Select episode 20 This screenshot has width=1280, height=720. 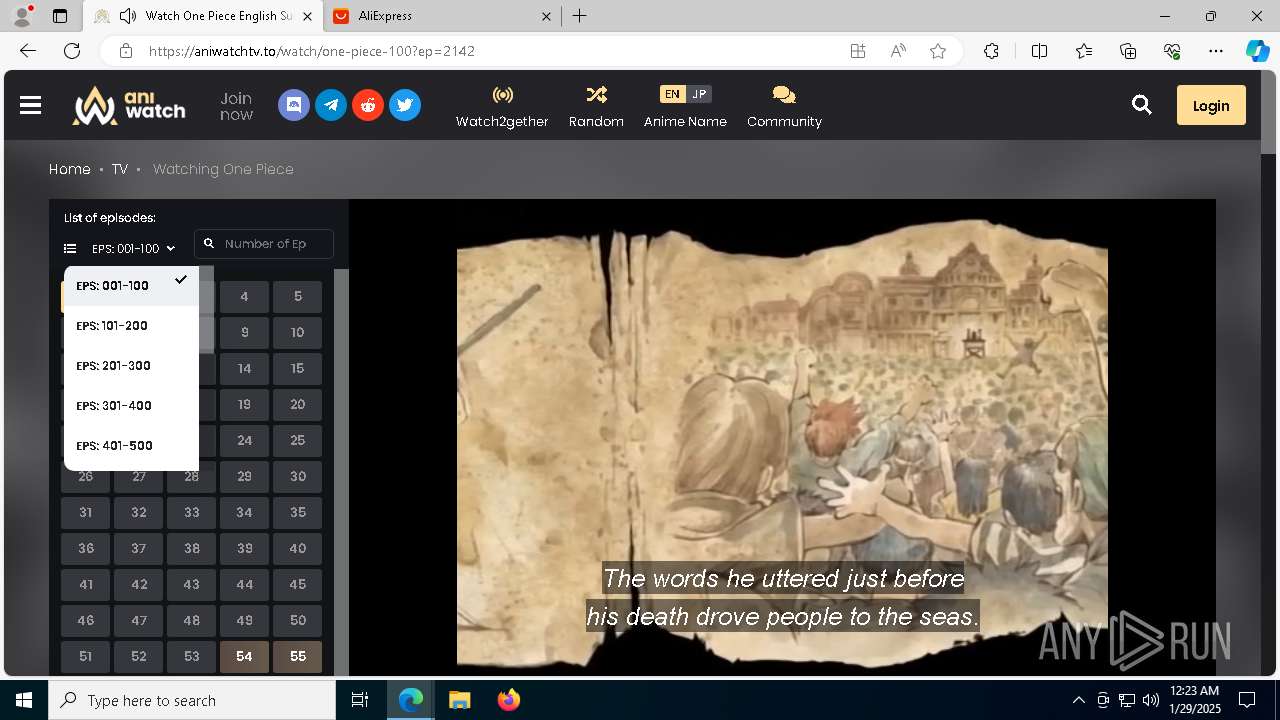point(297,404)
